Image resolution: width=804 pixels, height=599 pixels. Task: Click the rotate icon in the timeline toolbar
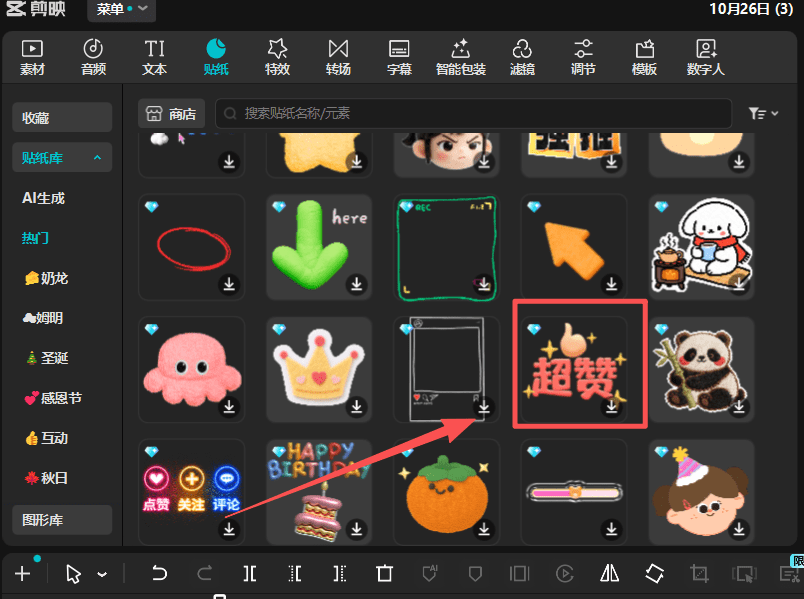point(654,573)
